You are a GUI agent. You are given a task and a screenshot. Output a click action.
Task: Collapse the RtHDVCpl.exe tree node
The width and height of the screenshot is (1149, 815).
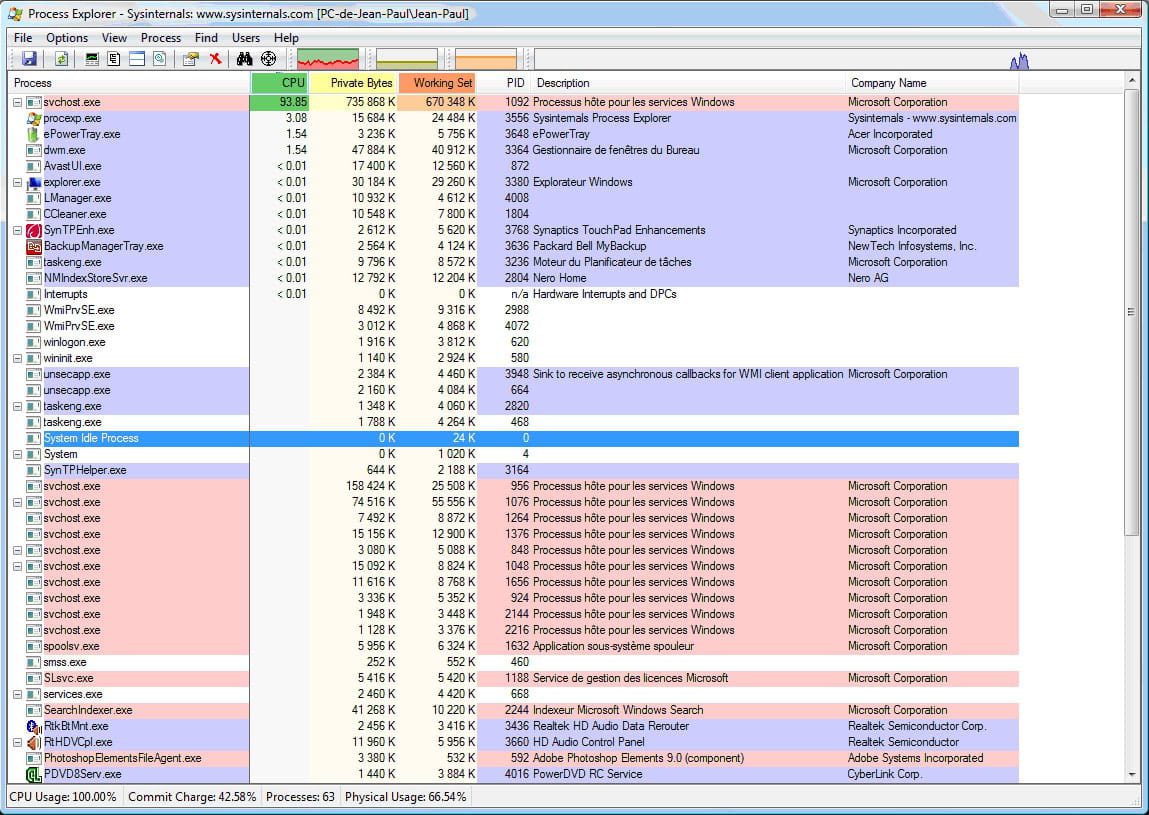pos(18,742)
